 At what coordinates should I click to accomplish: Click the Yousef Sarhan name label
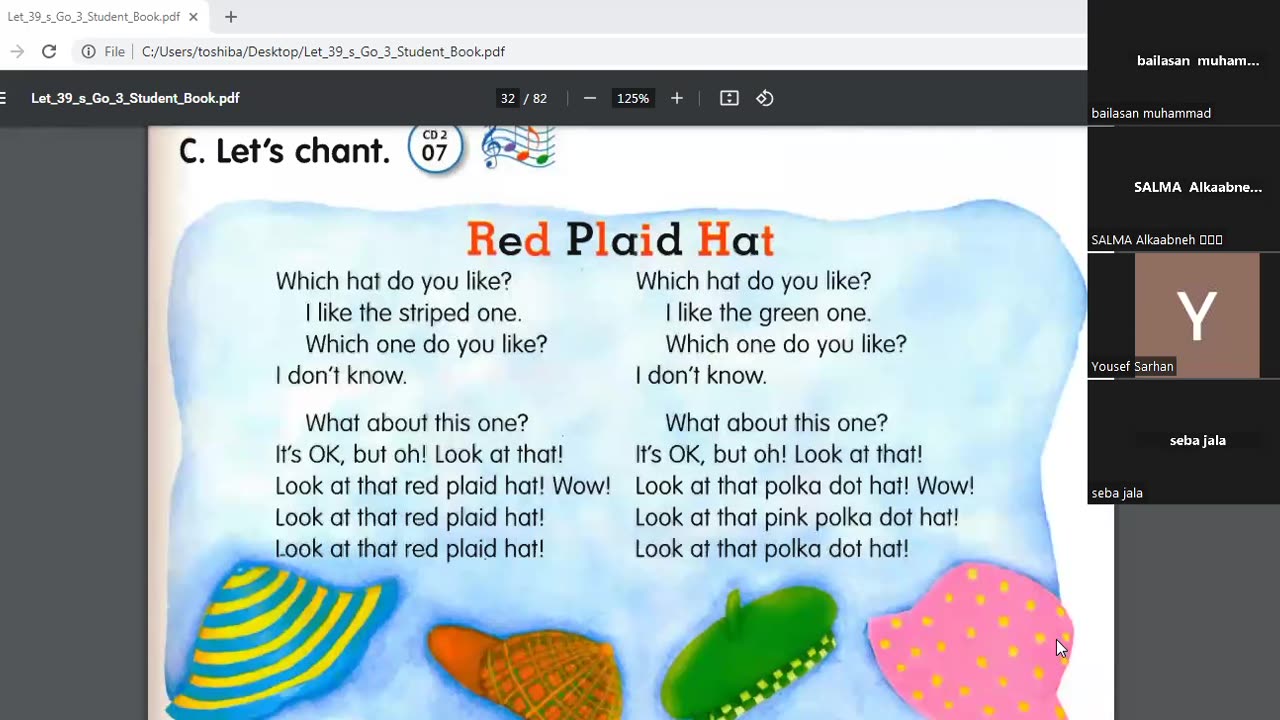click(x=1132, y=366)
